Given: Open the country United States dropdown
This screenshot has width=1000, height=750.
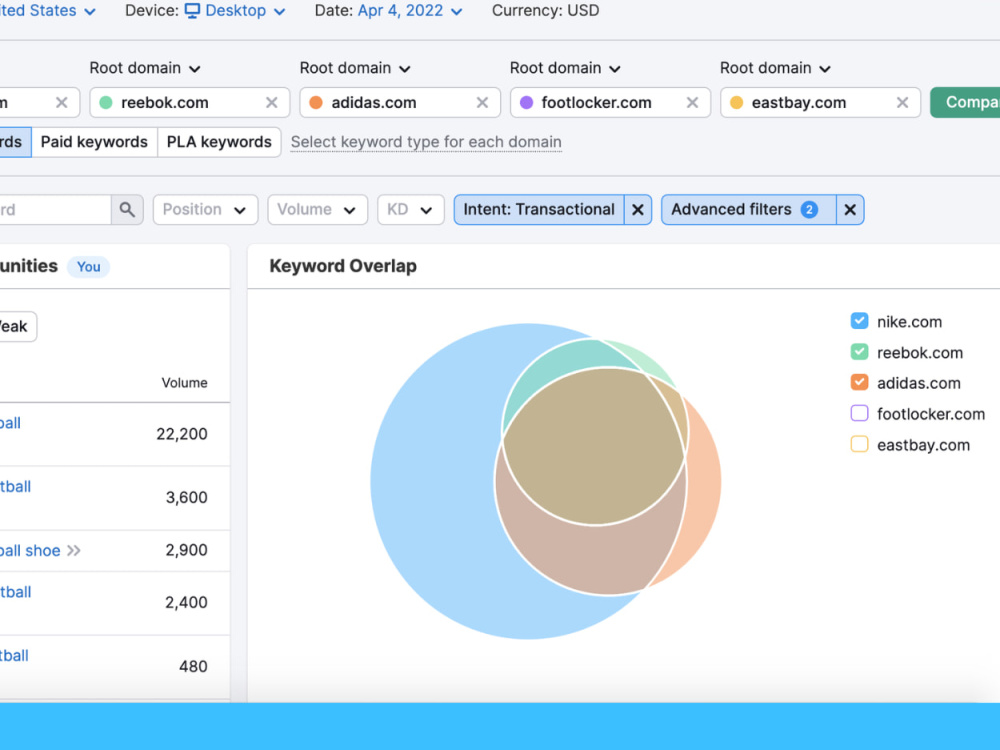Looking at the screenshot, I should 48,11.
